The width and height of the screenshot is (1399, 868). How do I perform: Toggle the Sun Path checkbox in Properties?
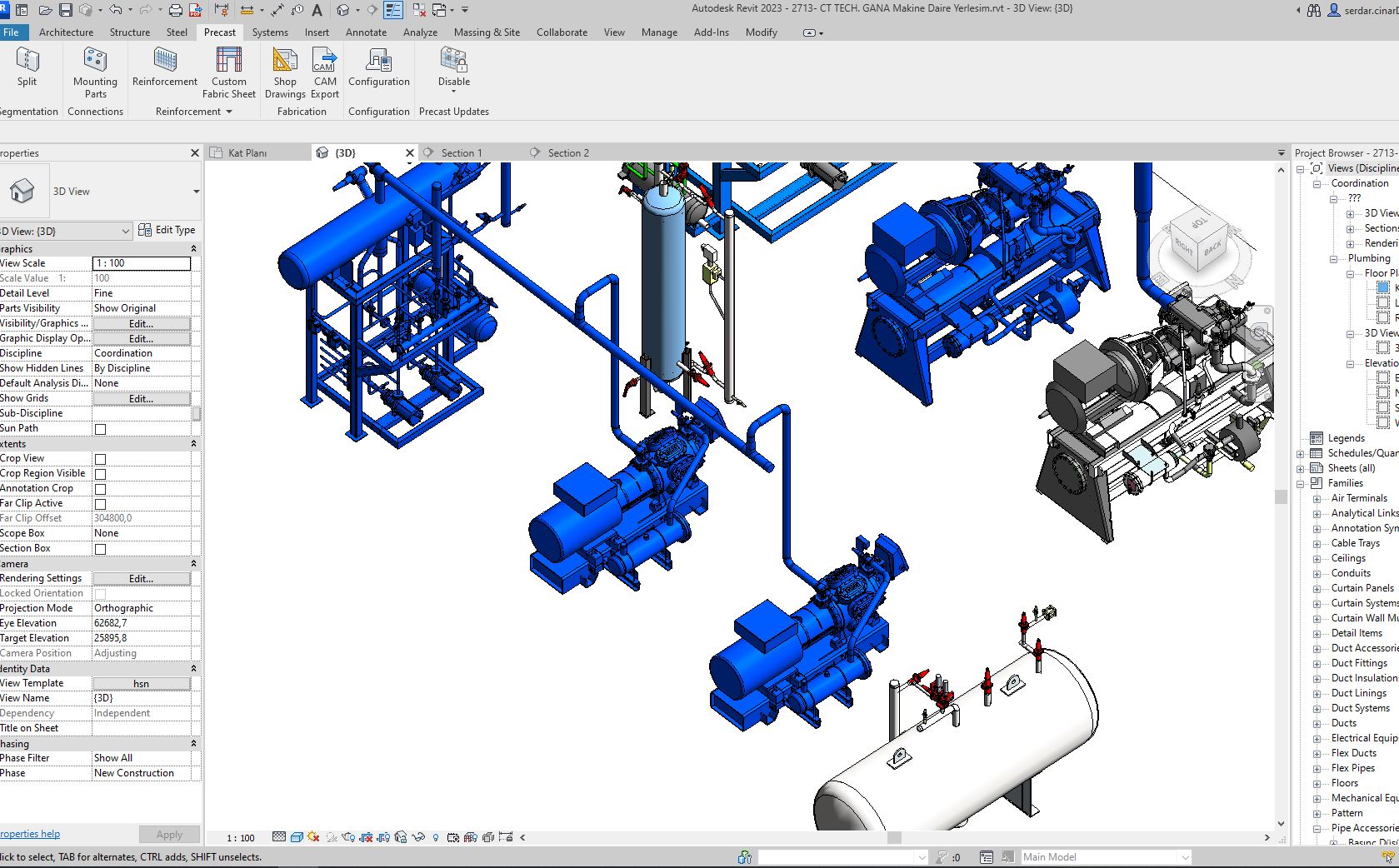99,428
